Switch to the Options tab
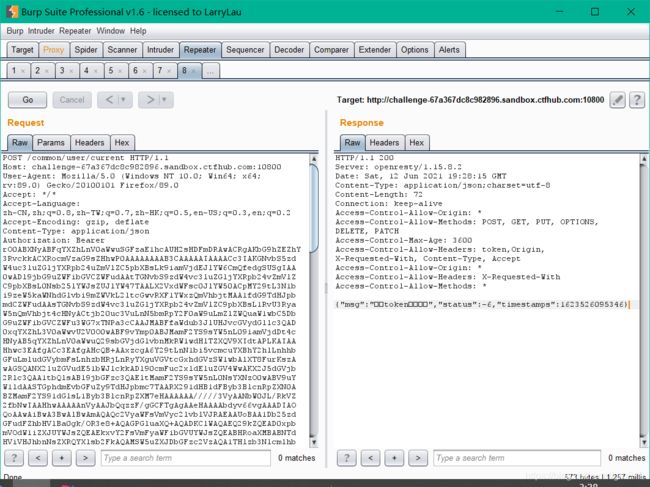The width and height of the screenshot is (650, 487). tap(415, 50)
